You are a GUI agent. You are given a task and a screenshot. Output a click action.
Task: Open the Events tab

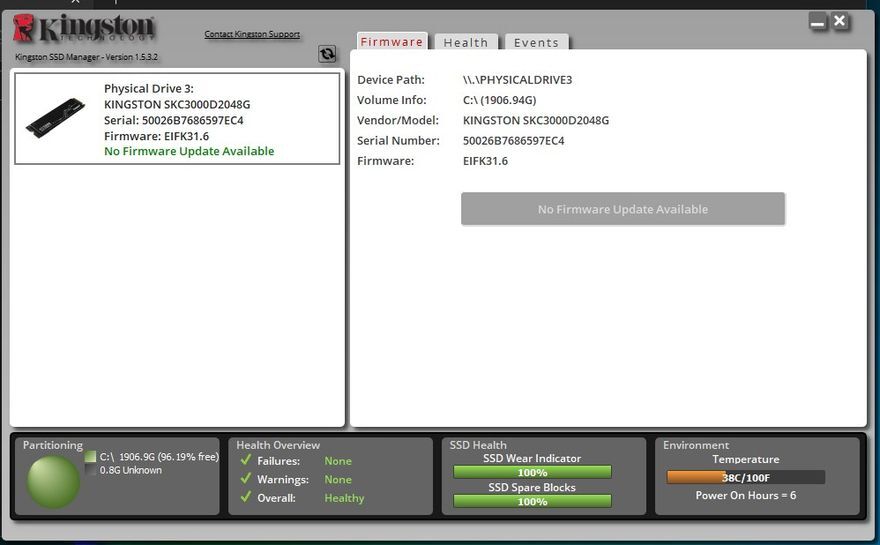(x=537, y=42)
